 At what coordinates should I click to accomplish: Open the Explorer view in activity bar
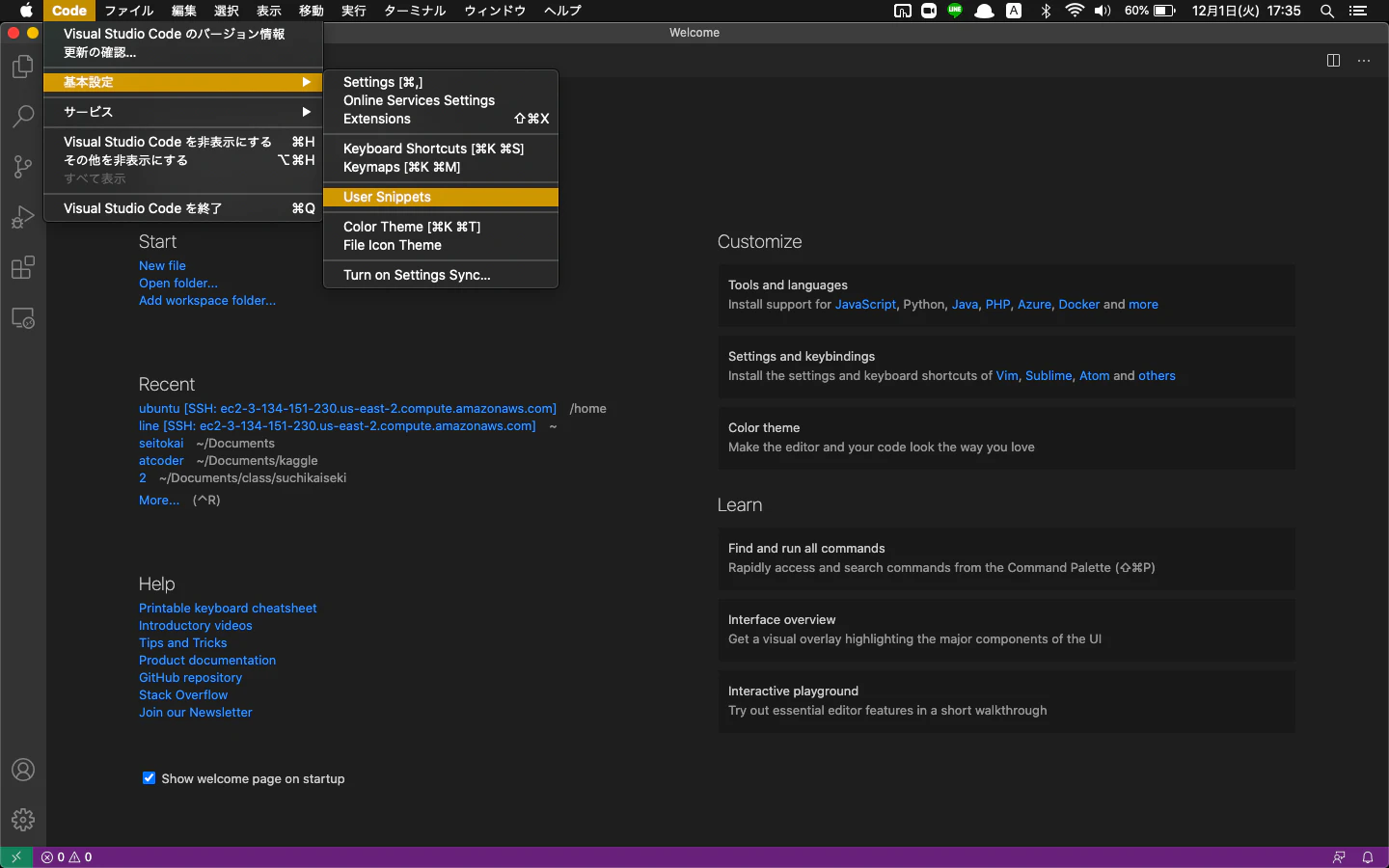tap(22, 67)
